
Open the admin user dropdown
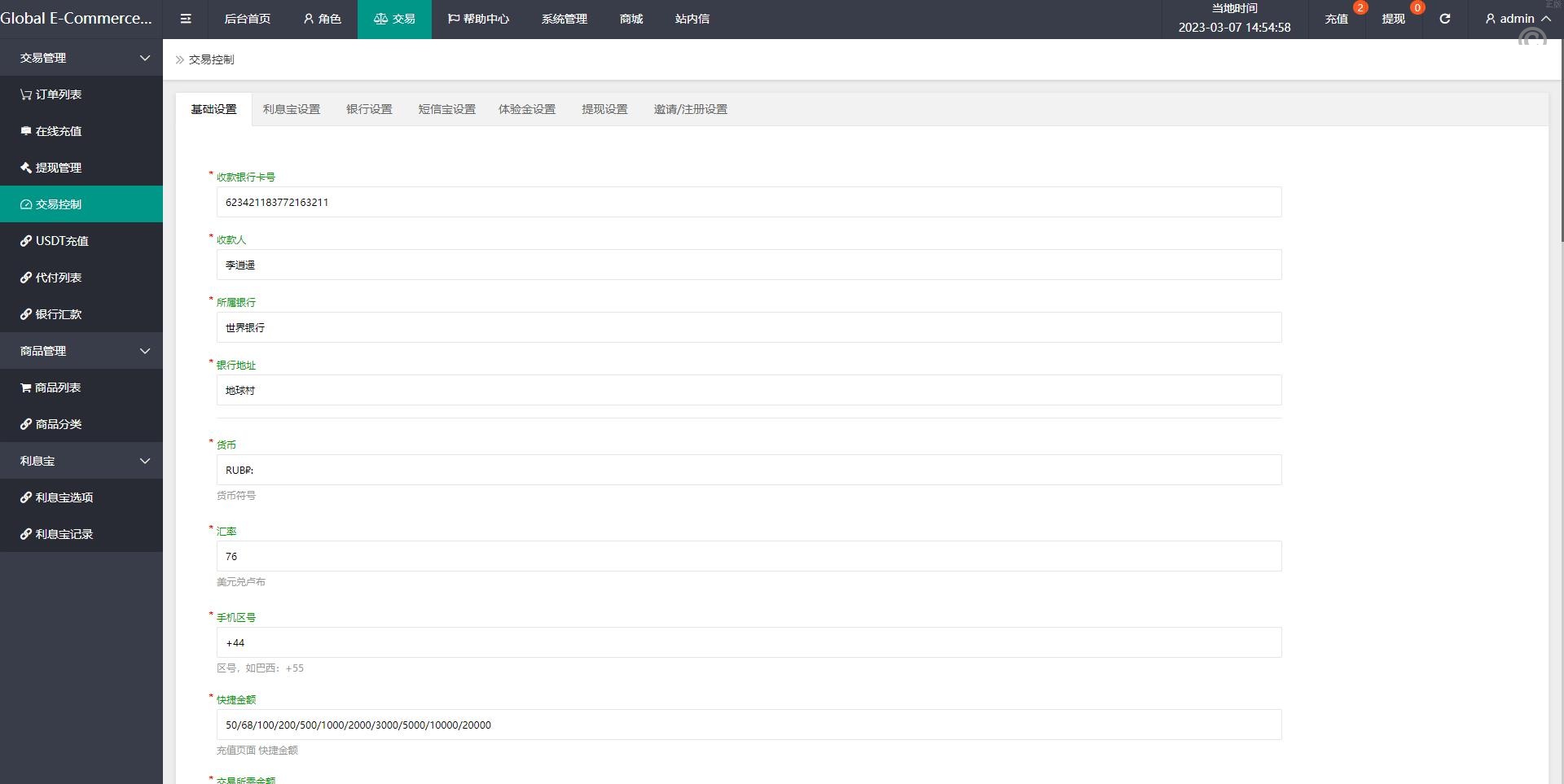click(1517, 19)
